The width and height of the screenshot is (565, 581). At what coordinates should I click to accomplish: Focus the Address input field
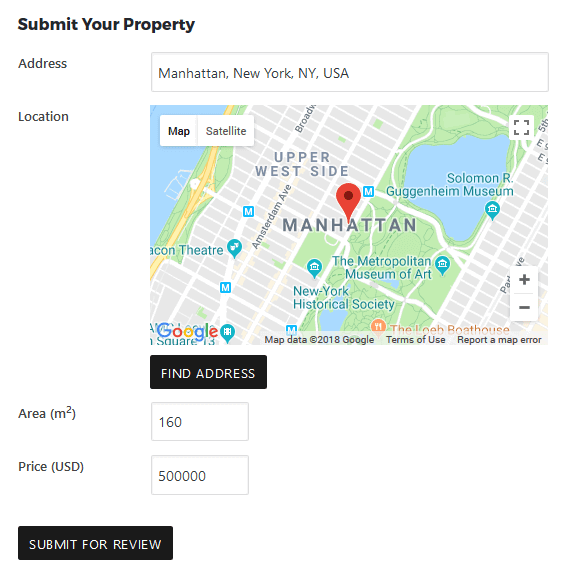(x=350, y=72)
